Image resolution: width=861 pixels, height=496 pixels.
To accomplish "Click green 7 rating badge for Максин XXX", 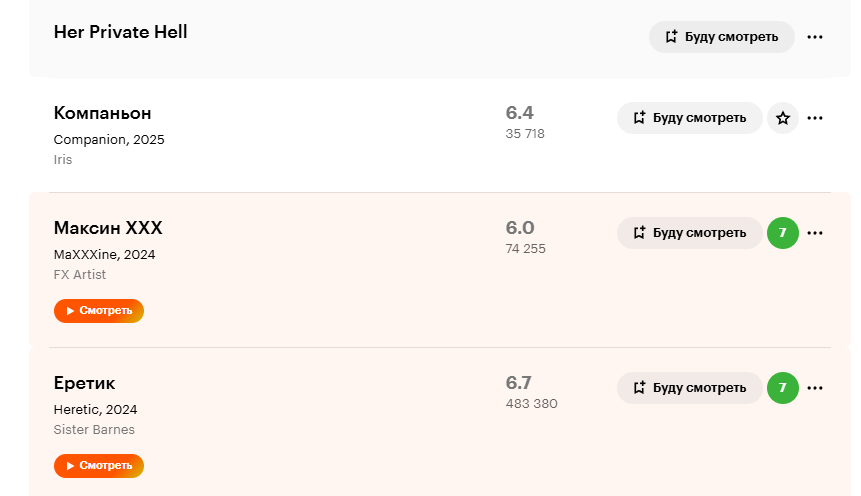I will tap(782, 233).
